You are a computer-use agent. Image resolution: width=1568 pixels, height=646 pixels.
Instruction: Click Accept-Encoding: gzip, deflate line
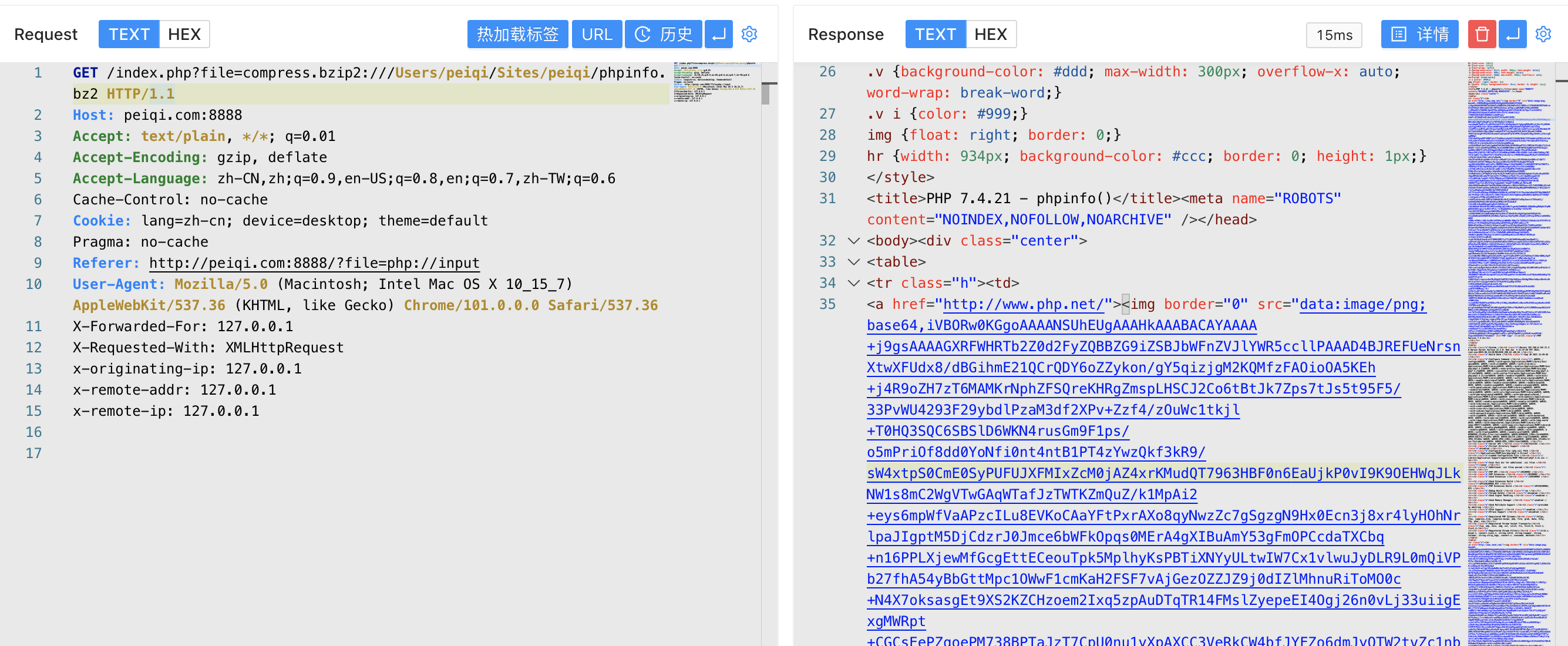(200, 157)
